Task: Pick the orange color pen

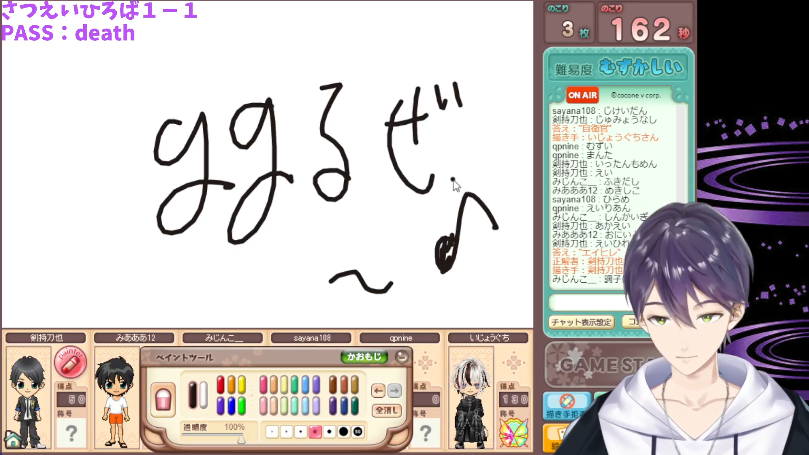Action: [231, 385]
